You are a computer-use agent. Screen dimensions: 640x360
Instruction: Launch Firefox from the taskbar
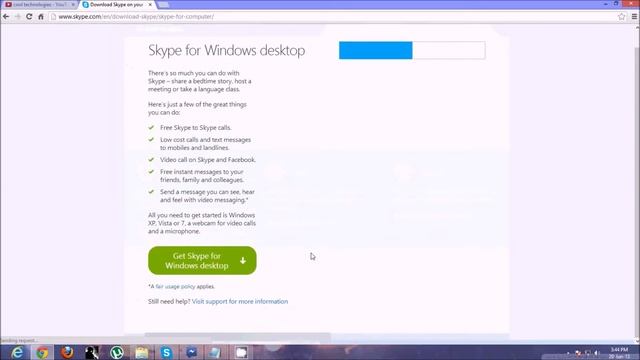(67, 352)
